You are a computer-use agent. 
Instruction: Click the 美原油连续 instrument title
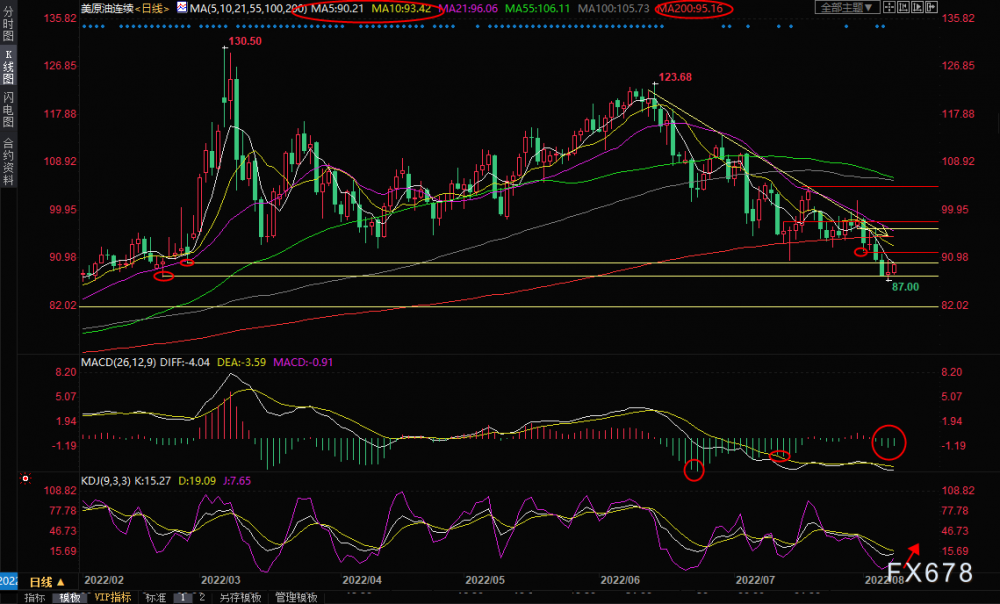click(x=107, y=8)
